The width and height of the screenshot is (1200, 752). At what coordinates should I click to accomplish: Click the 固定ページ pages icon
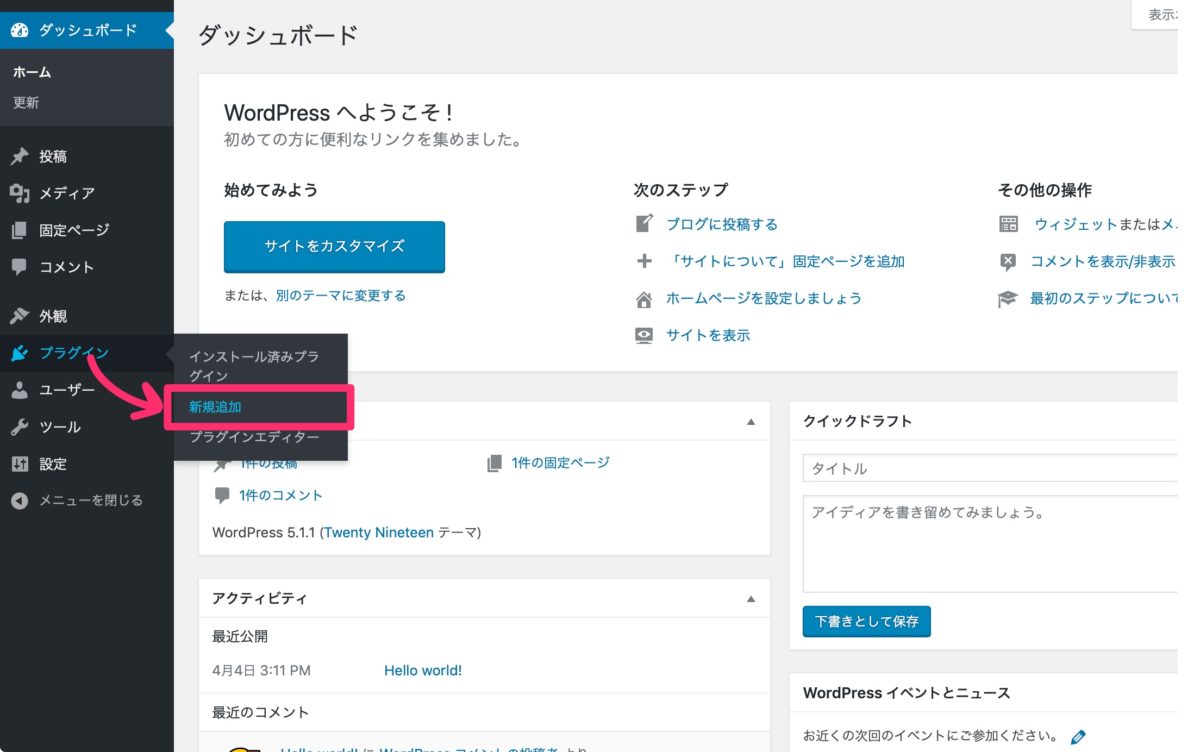19,230
